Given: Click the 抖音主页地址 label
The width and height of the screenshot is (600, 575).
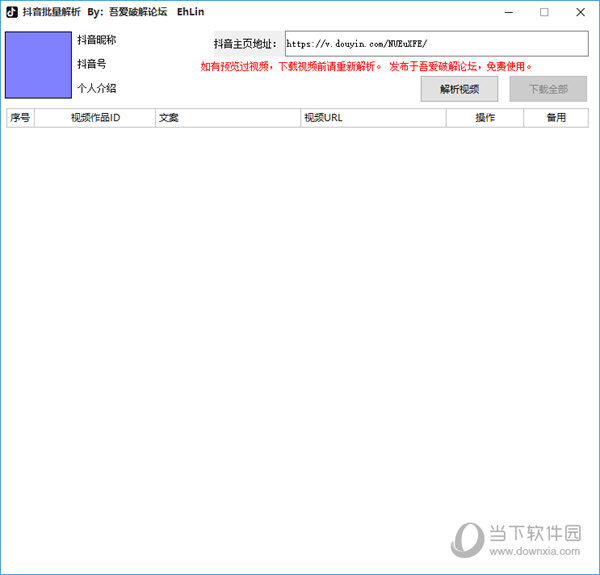Looking at the screenshot, I should coord(245,44).
